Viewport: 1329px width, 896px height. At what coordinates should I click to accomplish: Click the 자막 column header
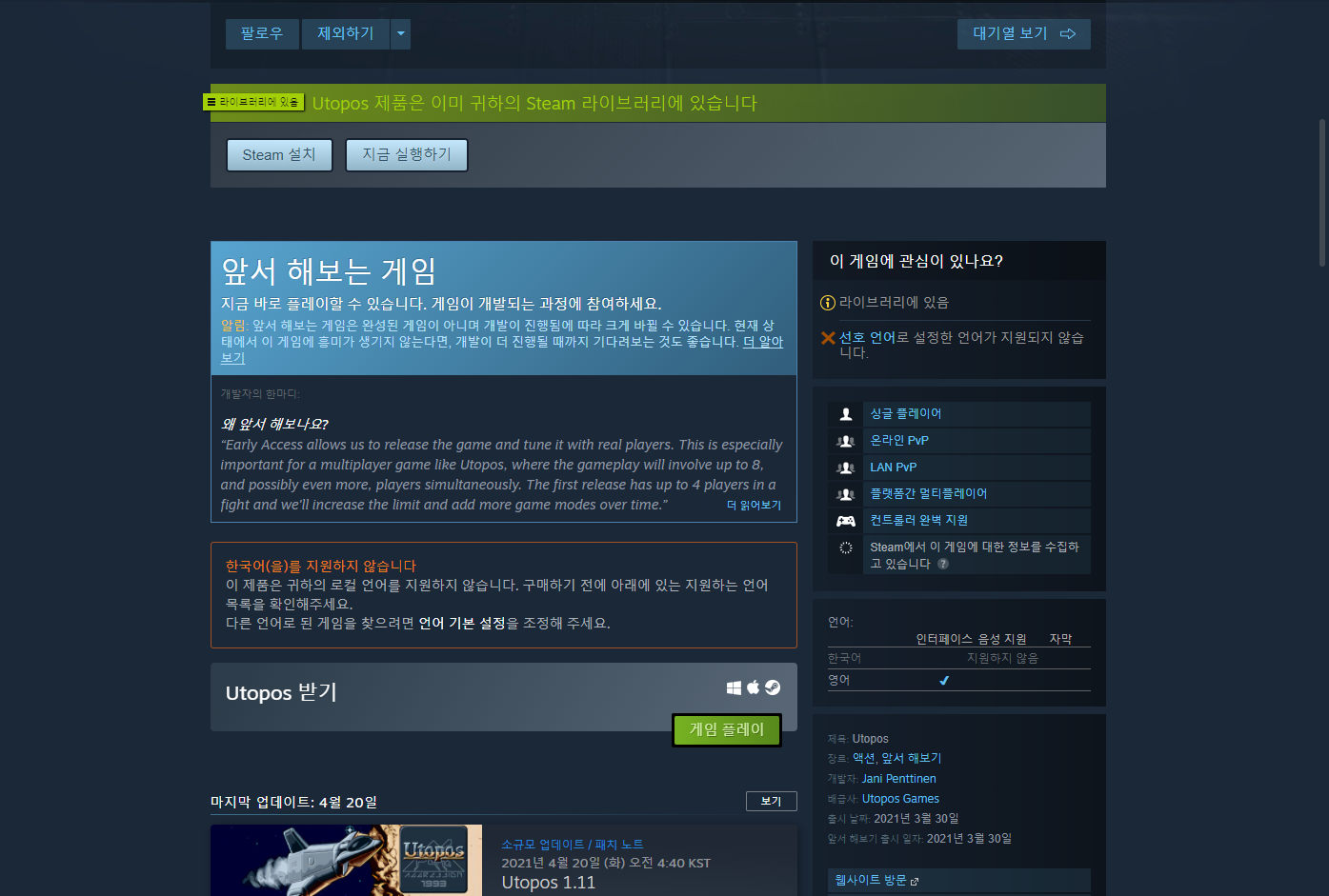[1060, 639]
